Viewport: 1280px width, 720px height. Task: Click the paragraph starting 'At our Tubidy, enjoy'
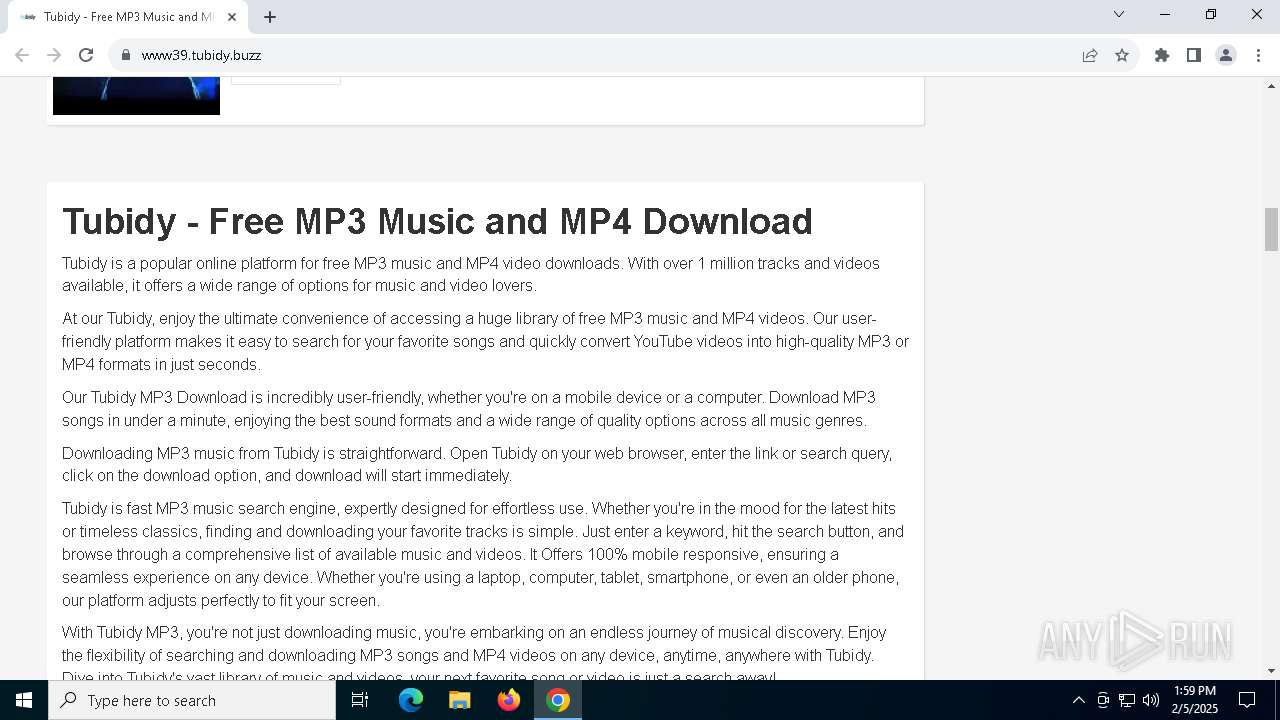[x=485, y=341]
